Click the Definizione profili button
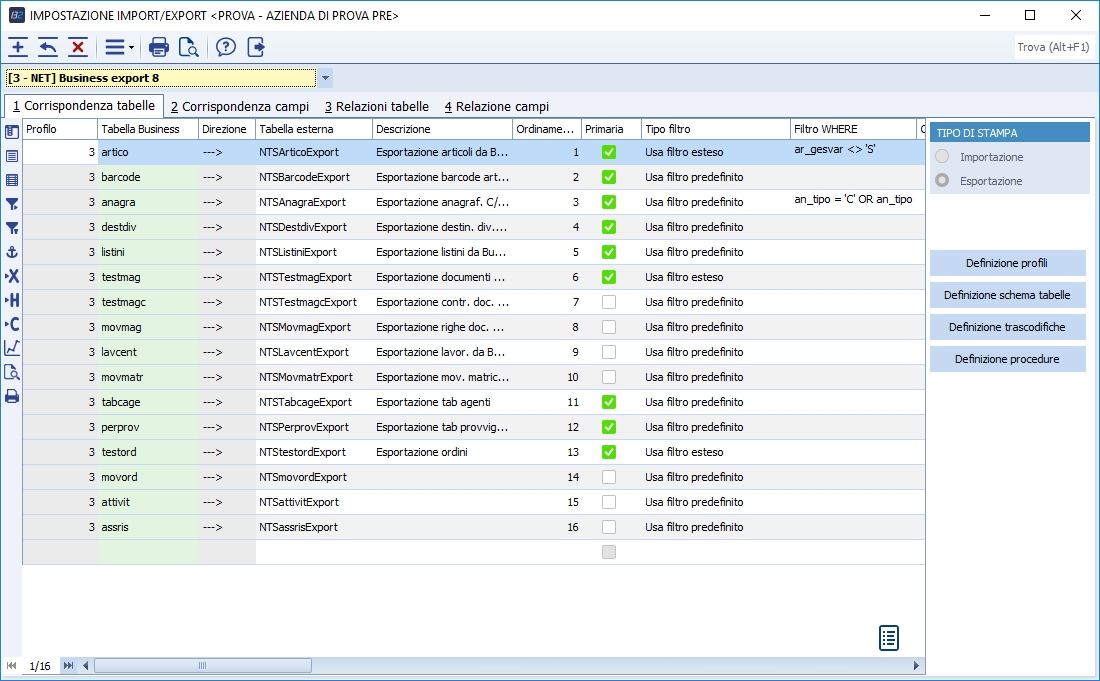The width and height of the screenshot is (1100, 681). 1007,263
